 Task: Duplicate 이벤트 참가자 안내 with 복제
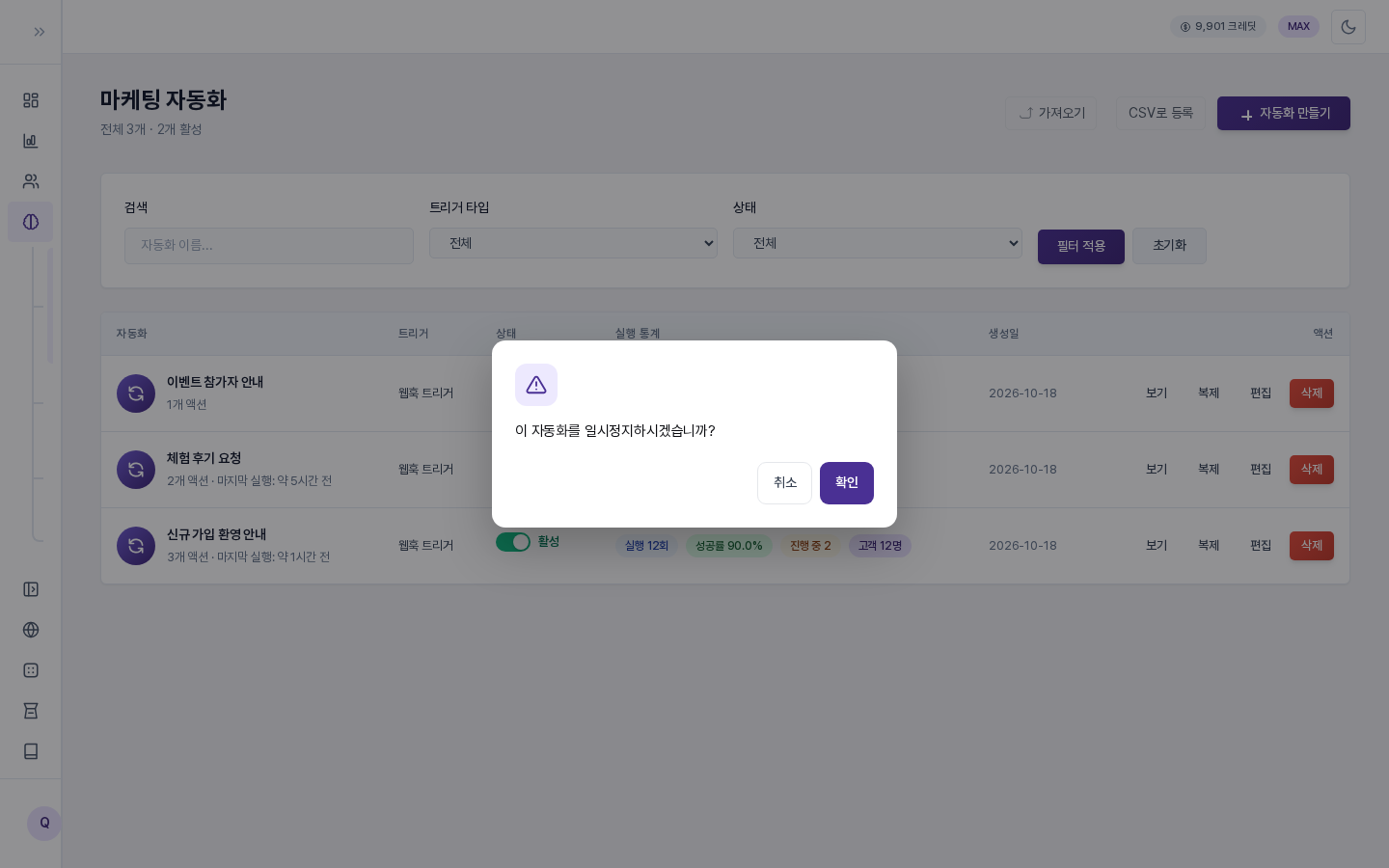coord(1209,393)
